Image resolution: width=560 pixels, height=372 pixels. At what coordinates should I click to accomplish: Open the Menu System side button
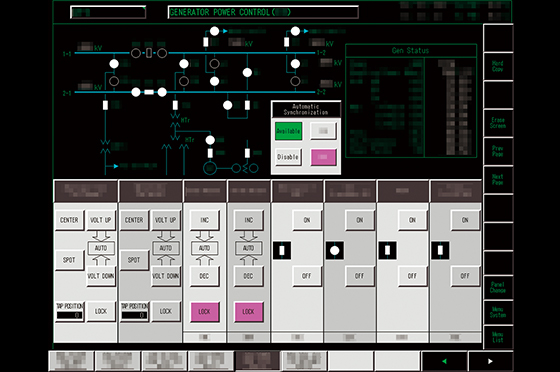click(498, 312)
